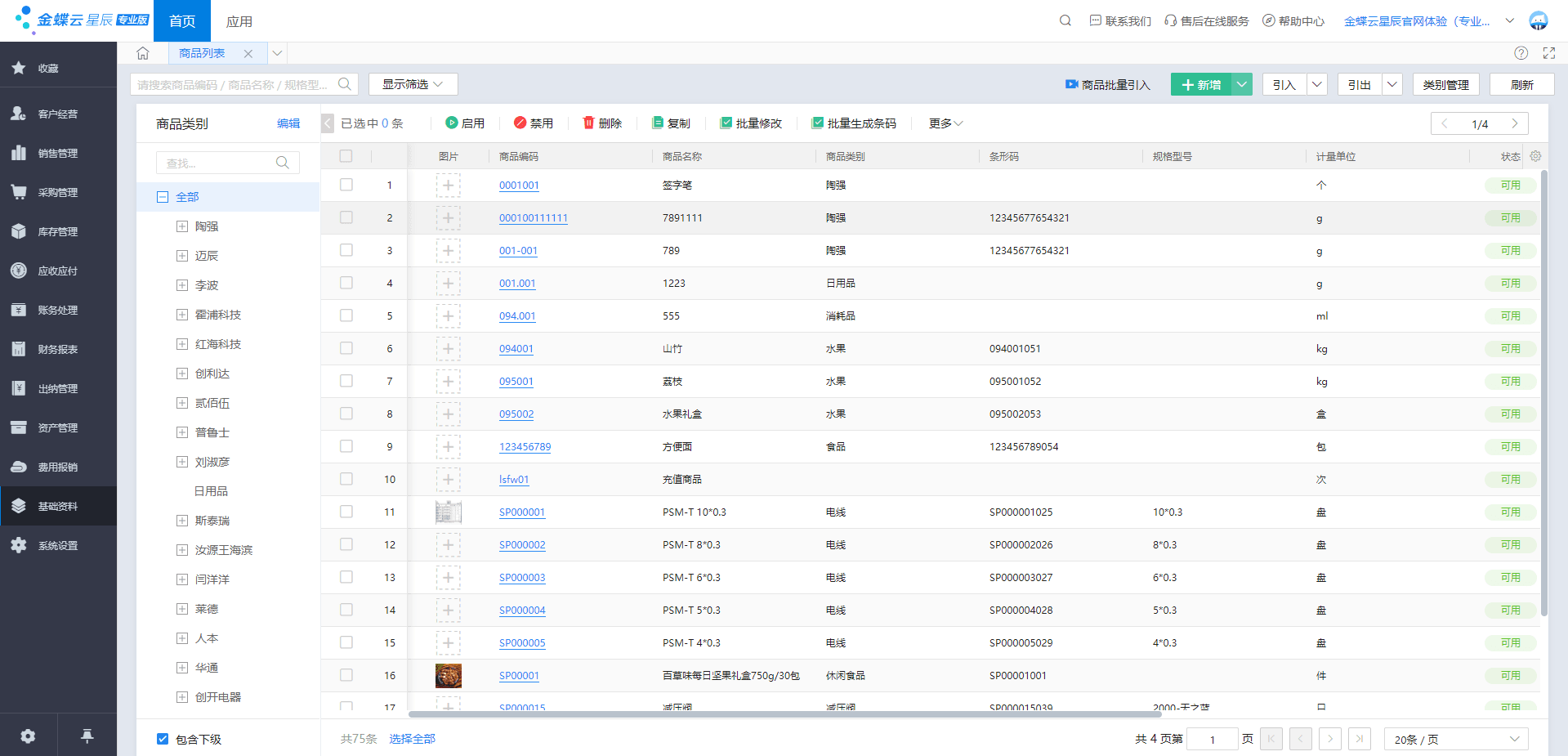Click the user avatar icon
The height and width of the screenshot is (756, 1568).
tap(1539, 20)
